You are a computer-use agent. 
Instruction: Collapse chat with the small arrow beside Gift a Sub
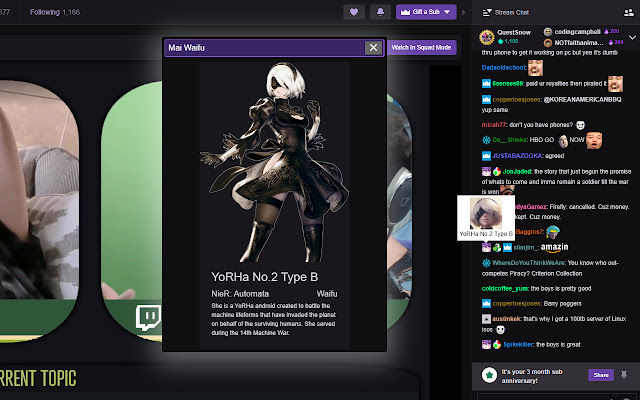[464, 12]
